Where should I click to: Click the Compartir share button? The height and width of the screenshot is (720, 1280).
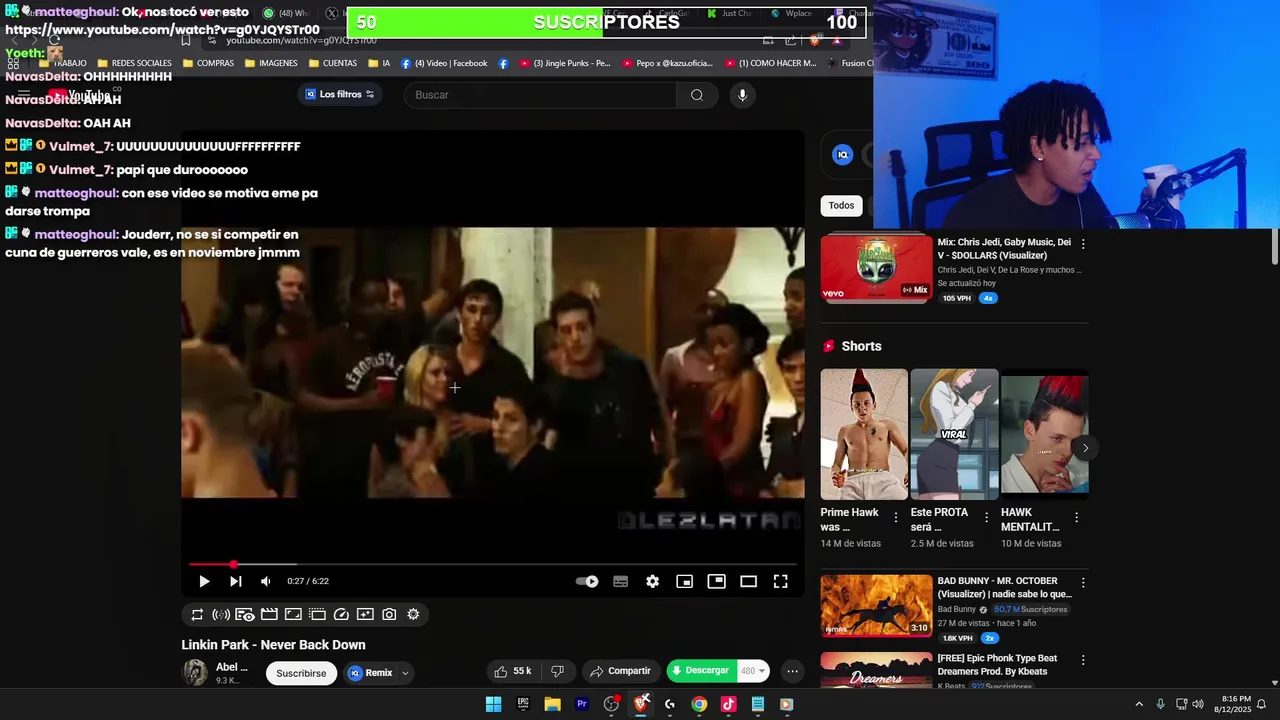point(620,671)
